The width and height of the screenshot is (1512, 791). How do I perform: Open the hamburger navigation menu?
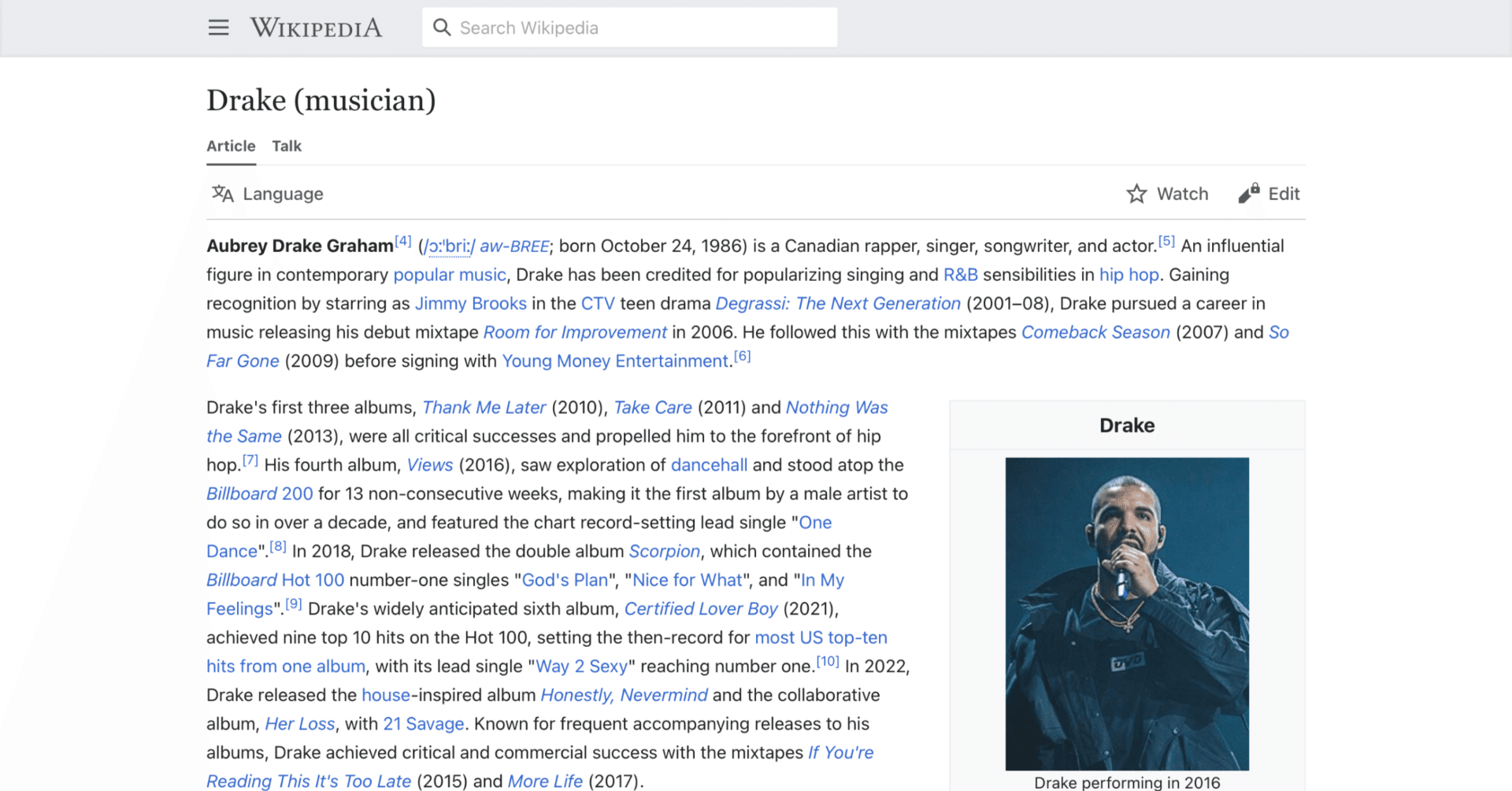coord(218,27)
